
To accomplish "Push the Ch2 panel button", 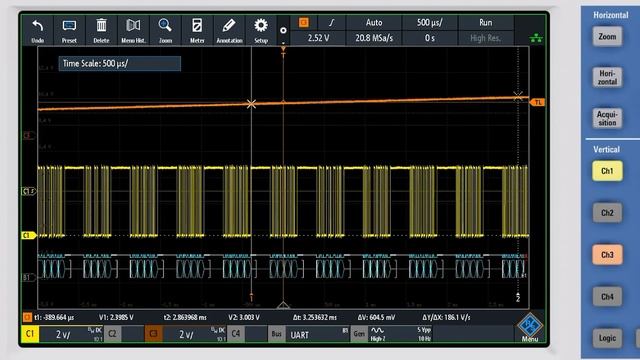I will coord(607,213).
